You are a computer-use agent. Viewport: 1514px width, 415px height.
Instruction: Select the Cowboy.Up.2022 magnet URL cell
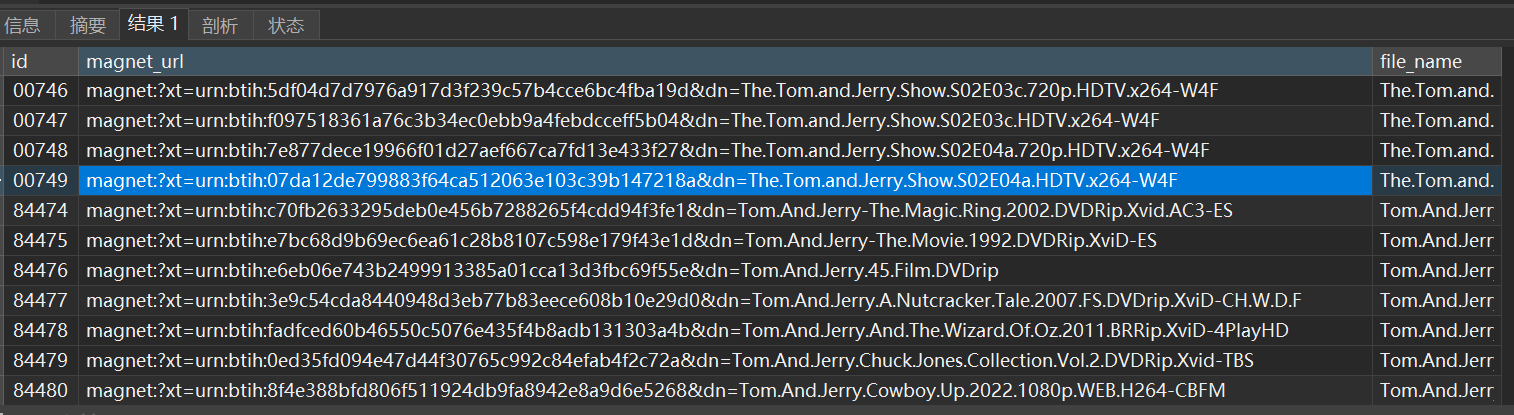pyautogui.click(x=655, y=390)
